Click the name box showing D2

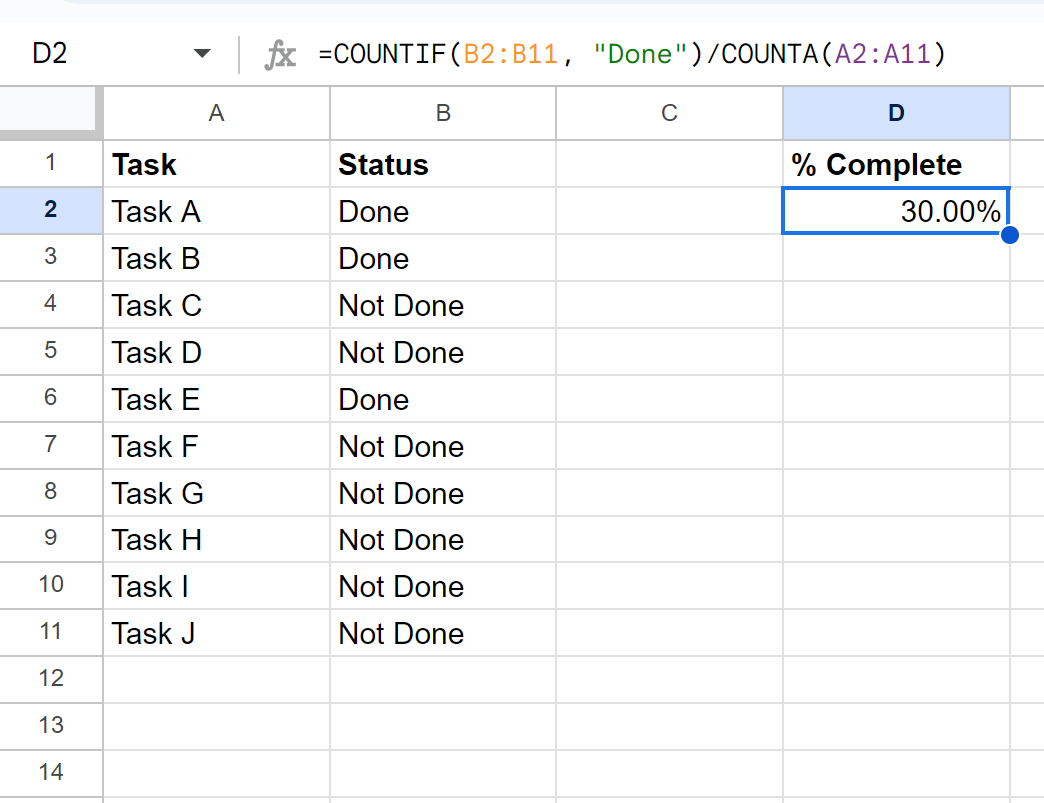tap(50, 53)
